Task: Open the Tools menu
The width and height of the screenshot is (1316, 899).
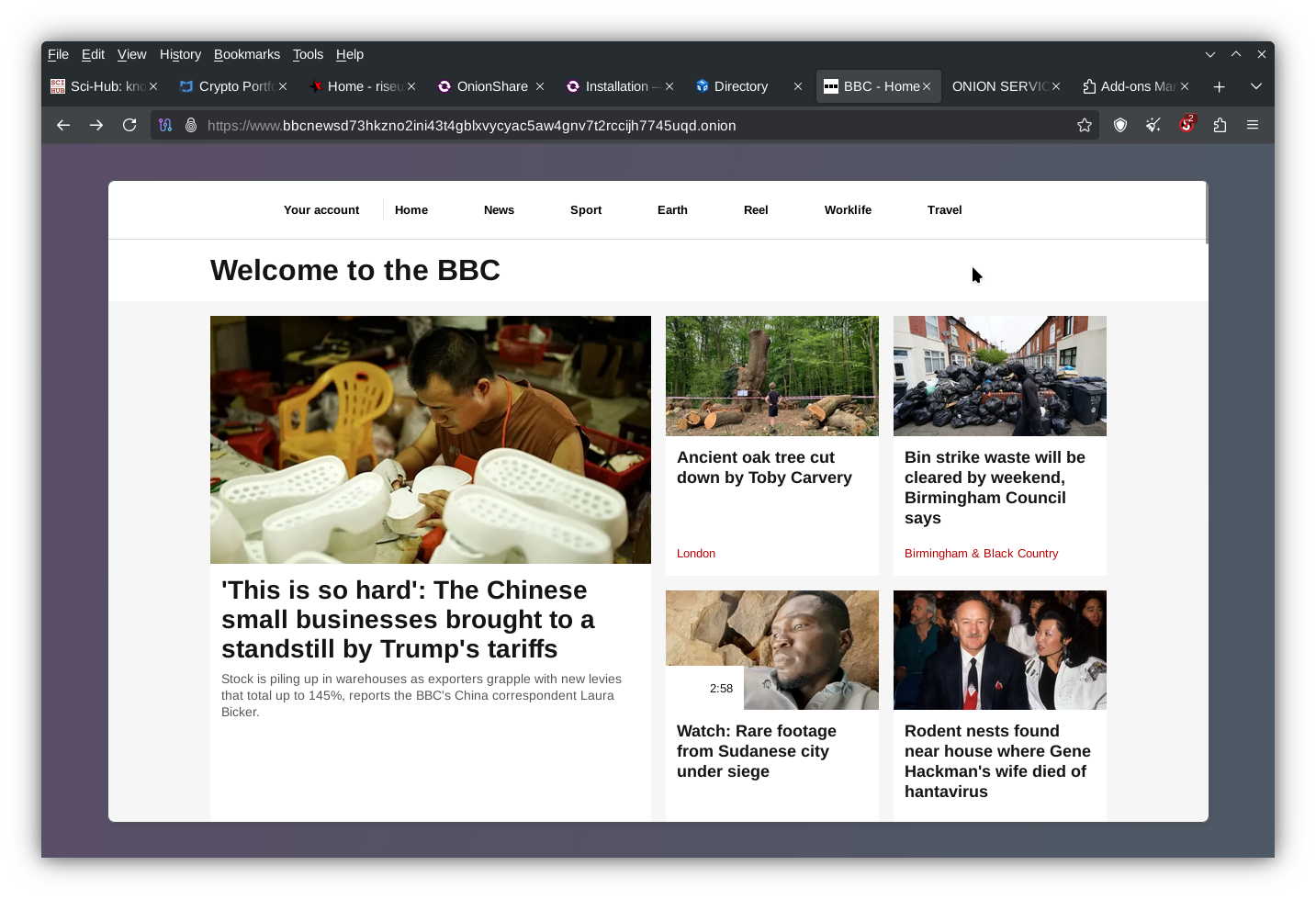Action: point(308,54)
